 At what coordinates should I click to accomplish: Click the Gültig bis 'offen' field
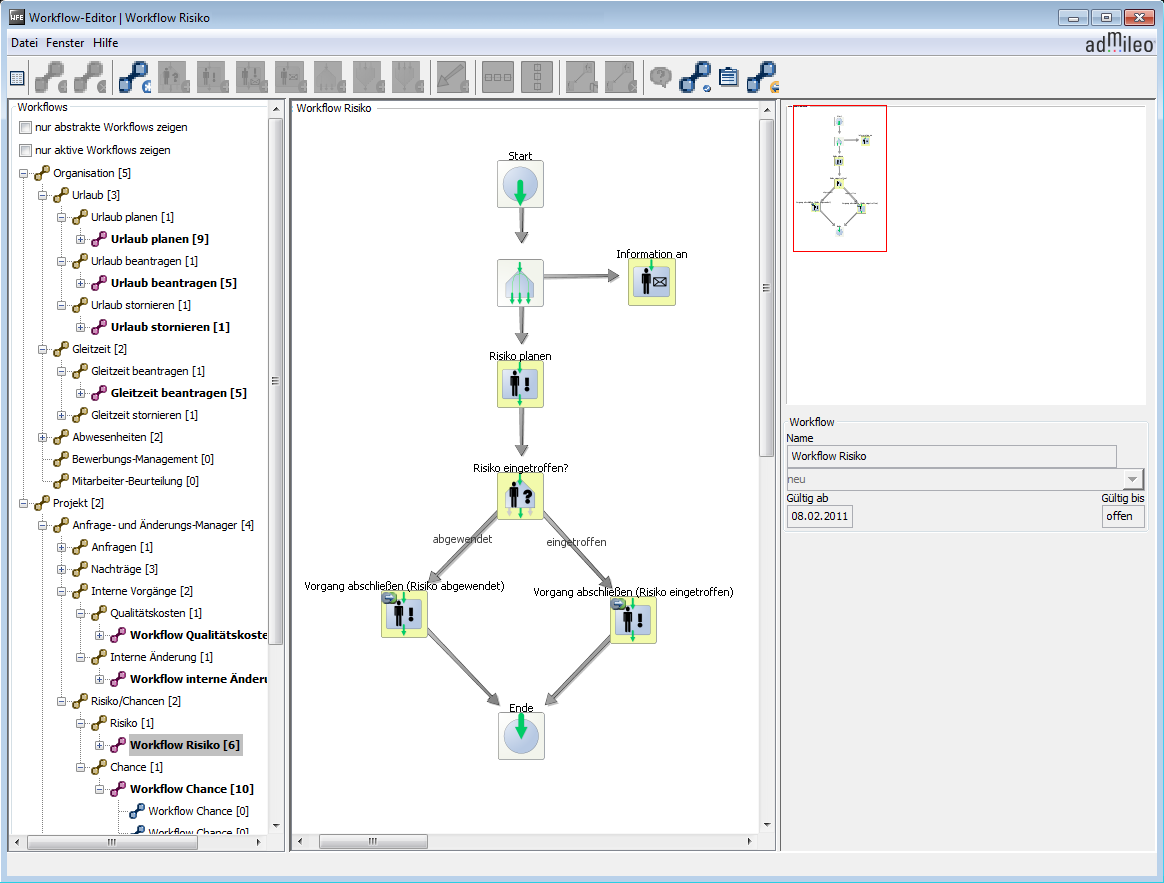(x=1123, y=516)
